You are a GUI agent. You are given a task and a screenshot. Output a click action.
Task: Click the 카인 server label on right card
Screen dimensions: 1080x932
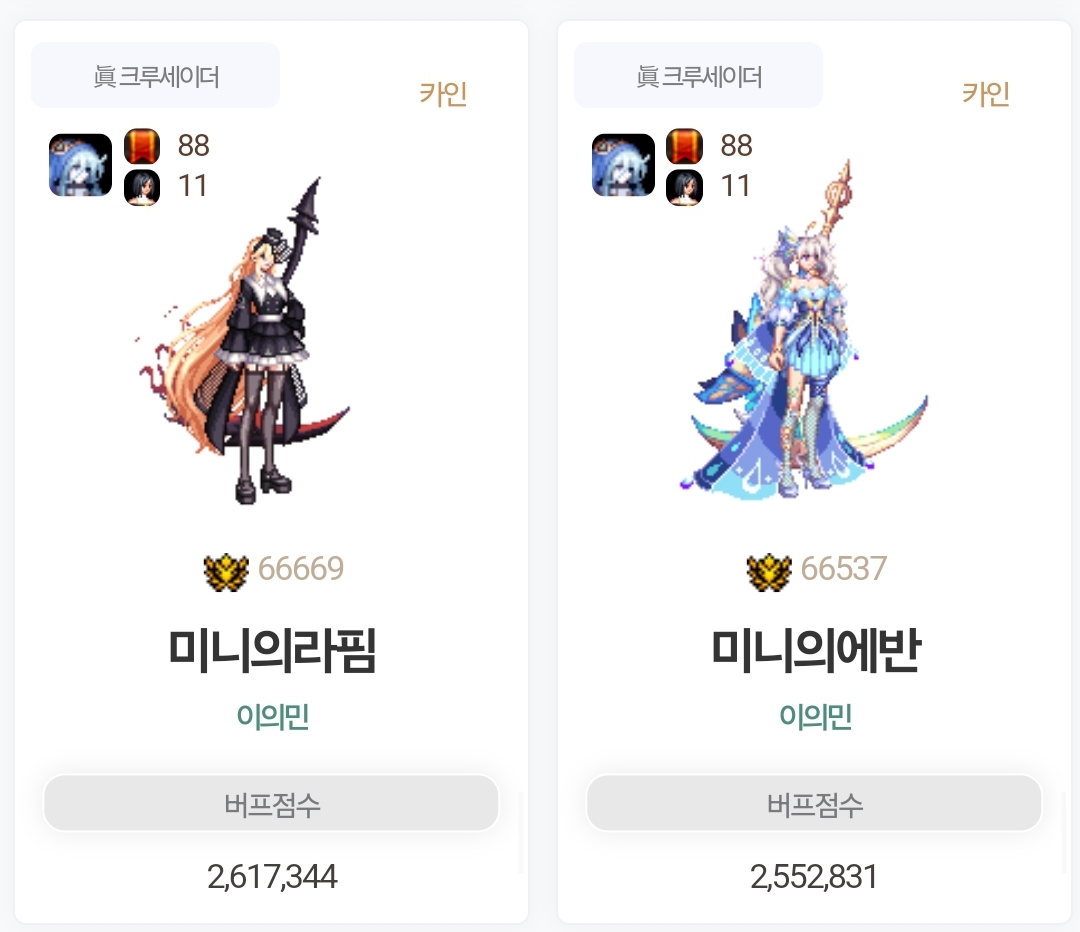pos(986,94)
